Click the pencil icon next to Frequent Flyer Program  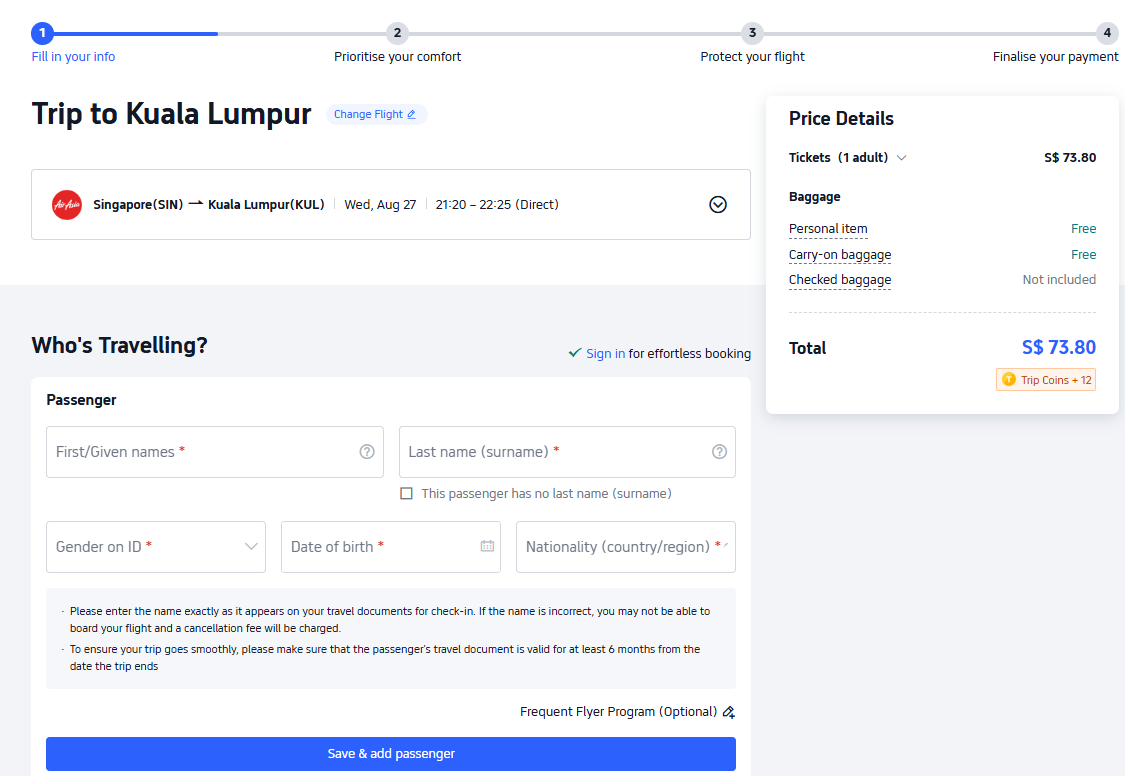(x=728, y=712)
